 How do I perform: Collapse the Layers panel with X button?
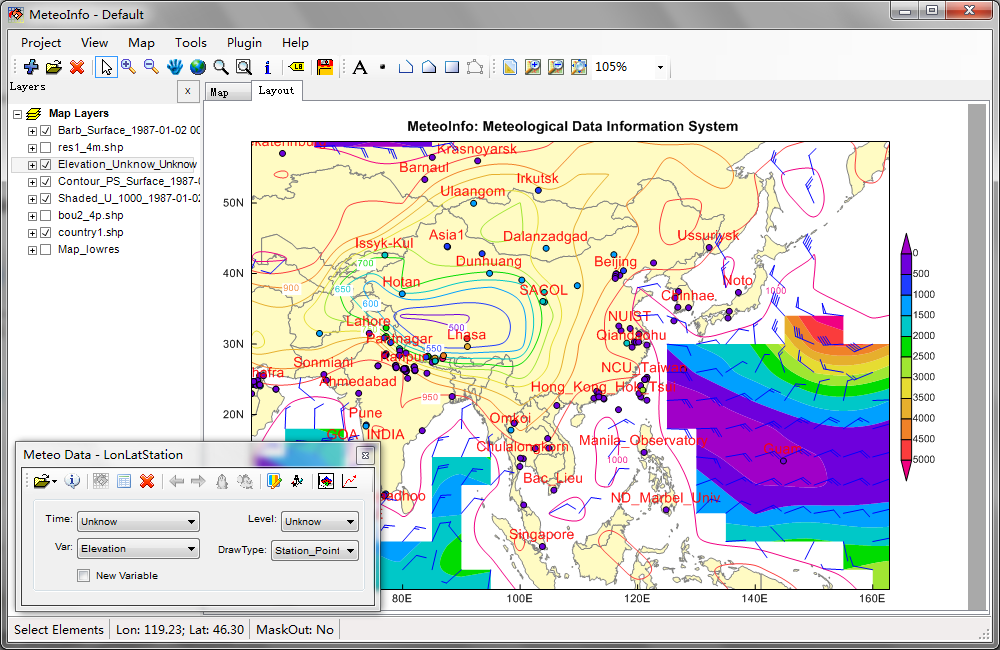188,91
